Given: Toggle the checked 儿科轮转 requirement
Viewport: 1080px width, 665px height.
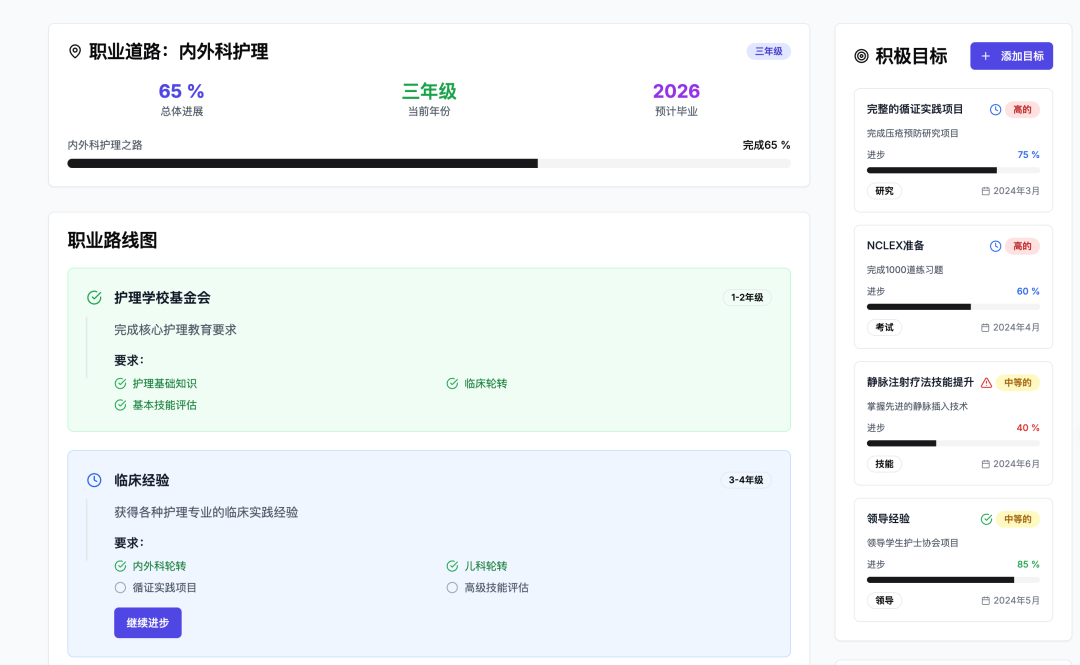Looking at the screenshot, I should [452, 566].
